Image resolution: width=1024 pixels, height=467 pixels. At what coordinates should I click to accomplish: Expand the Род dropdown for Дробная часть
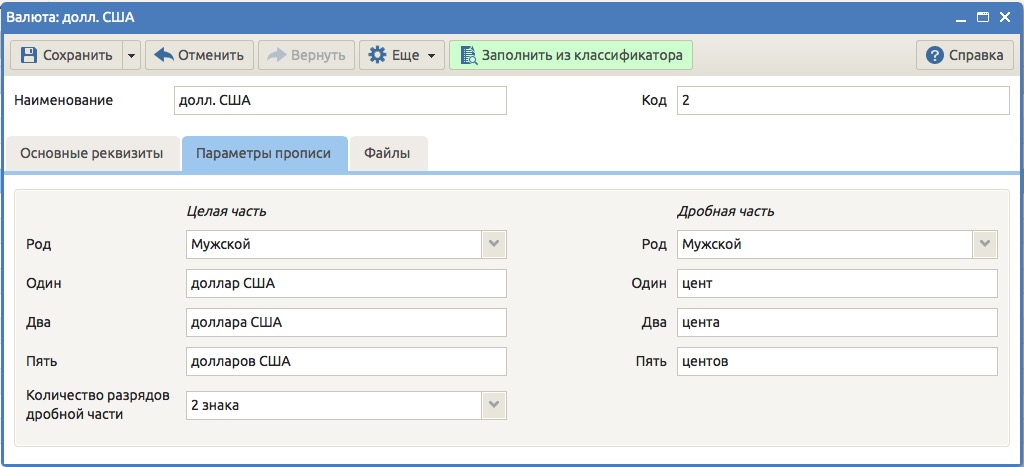pos(985,244)
